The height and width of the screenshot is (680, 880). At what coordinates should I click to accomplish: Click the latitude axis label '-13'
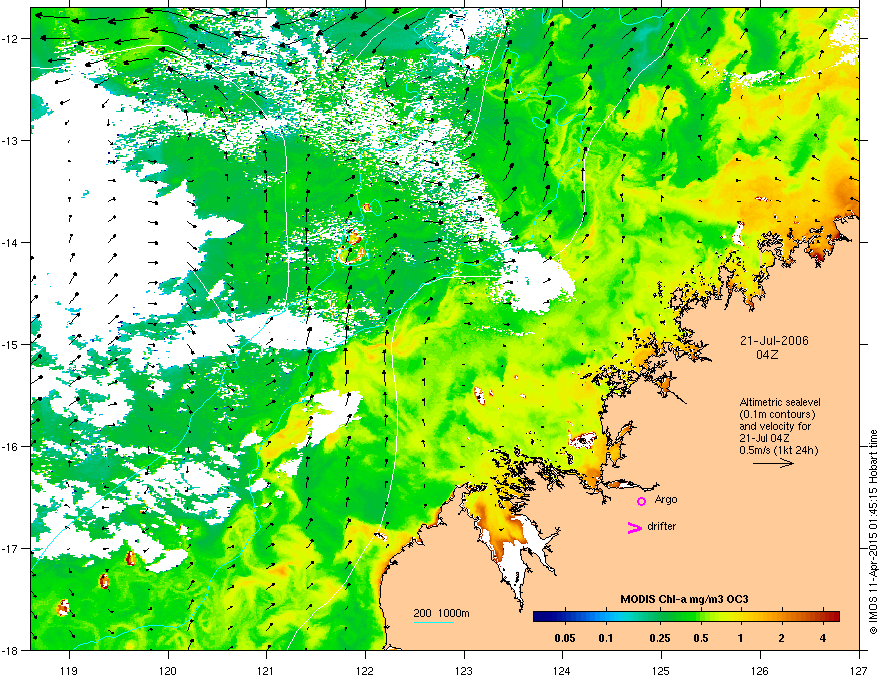tap(11, 140)
